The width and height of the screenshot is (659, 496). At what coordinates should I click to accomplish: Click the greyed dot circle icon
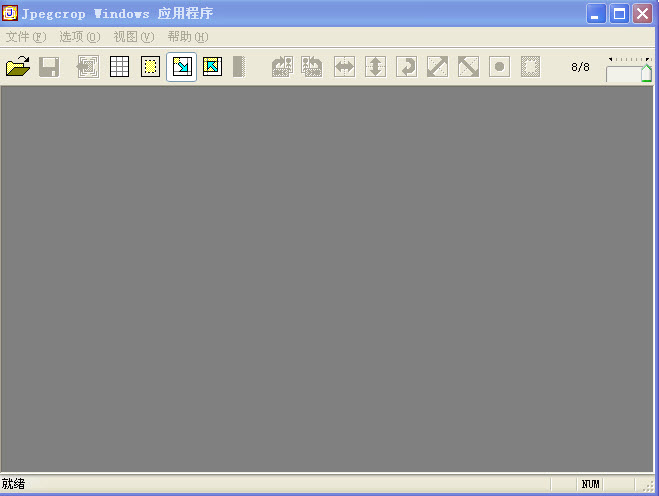[499, 67]
